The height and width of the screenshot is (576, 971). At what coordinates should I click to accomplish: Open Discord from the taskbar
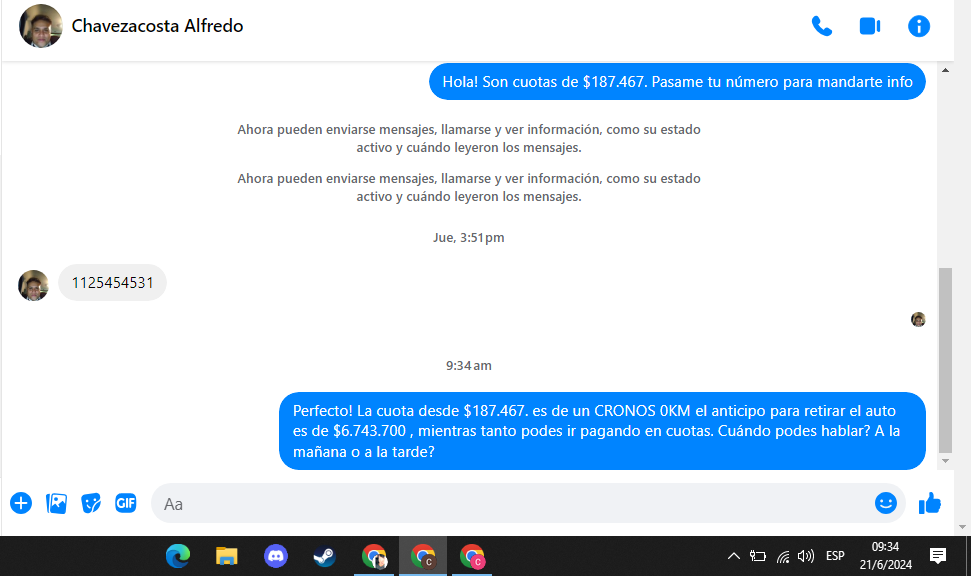[x=276, y=556]
